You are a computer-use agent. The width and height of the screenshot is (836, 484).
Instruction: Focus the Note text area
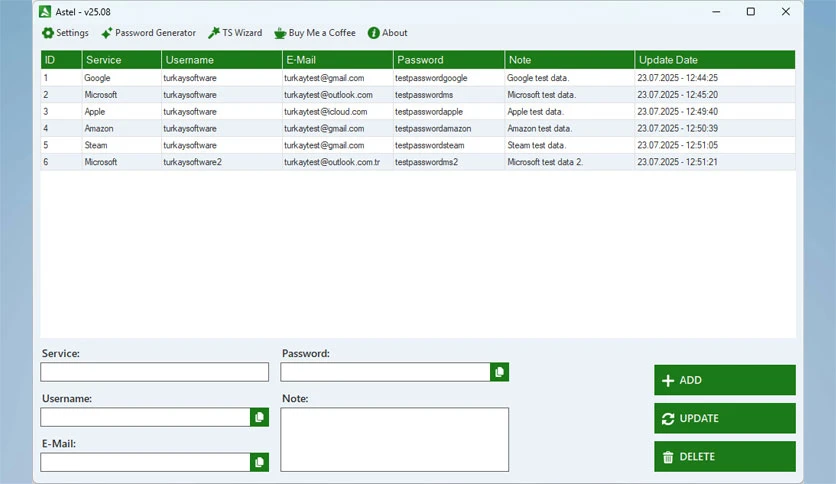(395, 440)
